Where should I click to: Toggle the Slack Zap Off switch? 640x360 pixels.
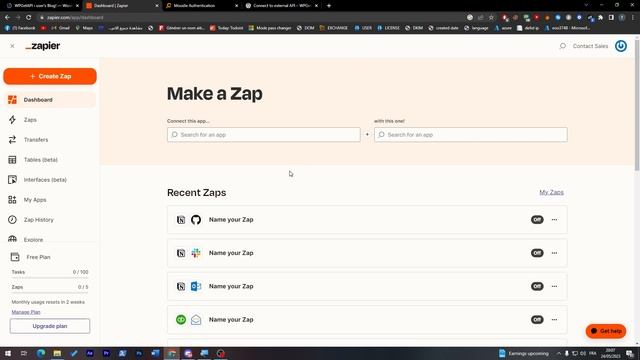pos(537,253)
